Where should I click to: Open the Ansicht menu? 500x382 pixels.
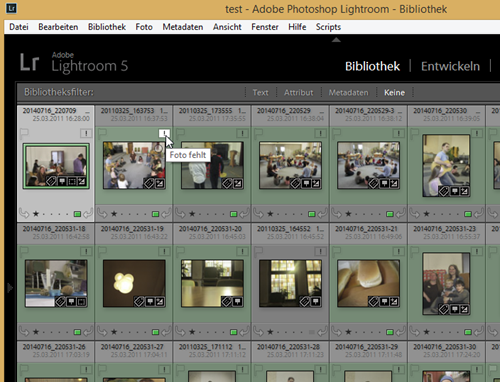(x=227, y=27)
